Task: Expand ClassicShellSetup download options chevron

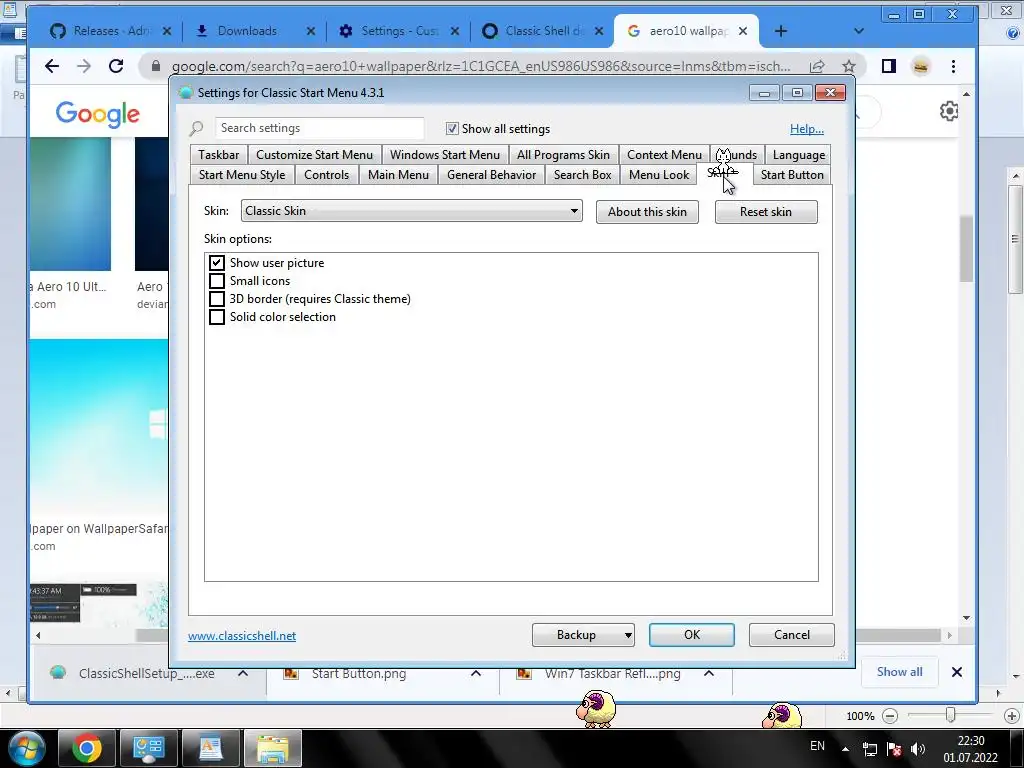Action: pyautogui.click(x=243, y=673)
